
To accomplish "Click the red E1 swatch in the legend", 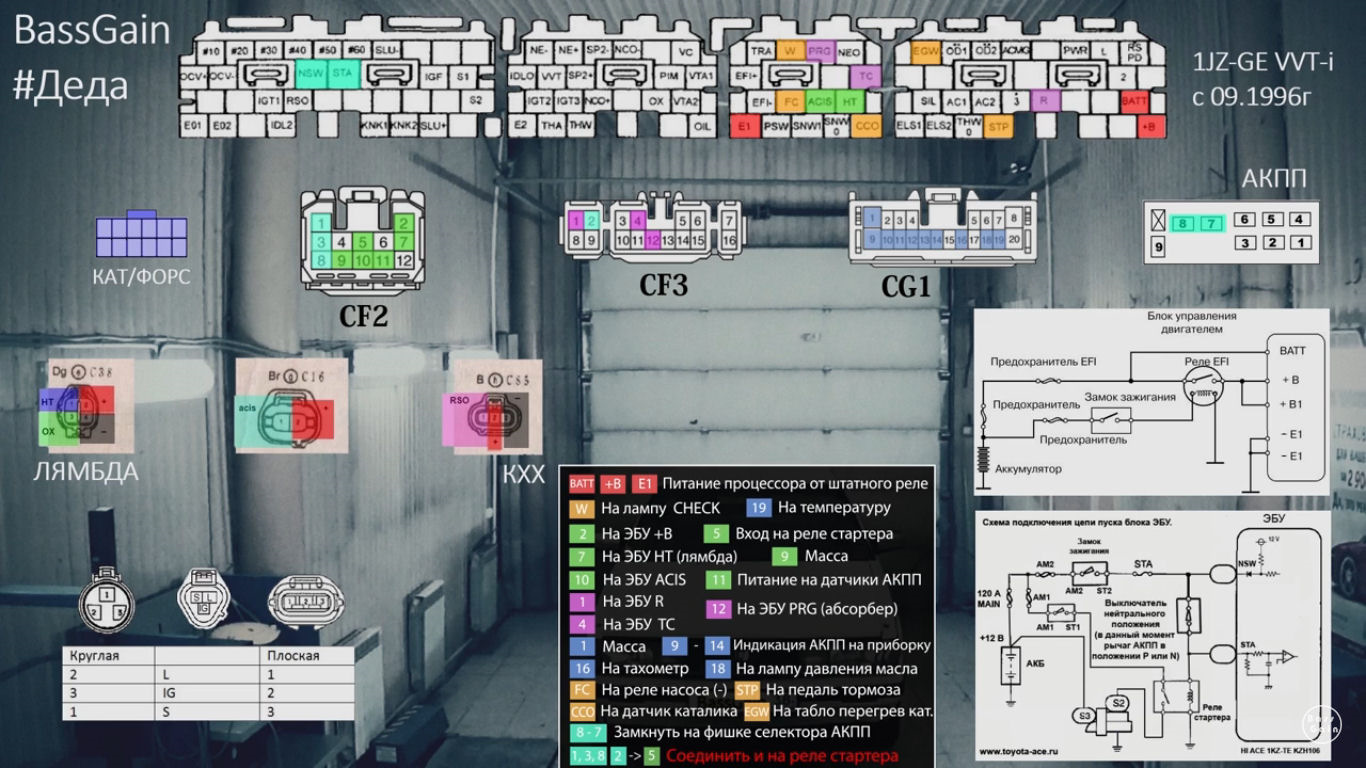I will click(644, 484).
